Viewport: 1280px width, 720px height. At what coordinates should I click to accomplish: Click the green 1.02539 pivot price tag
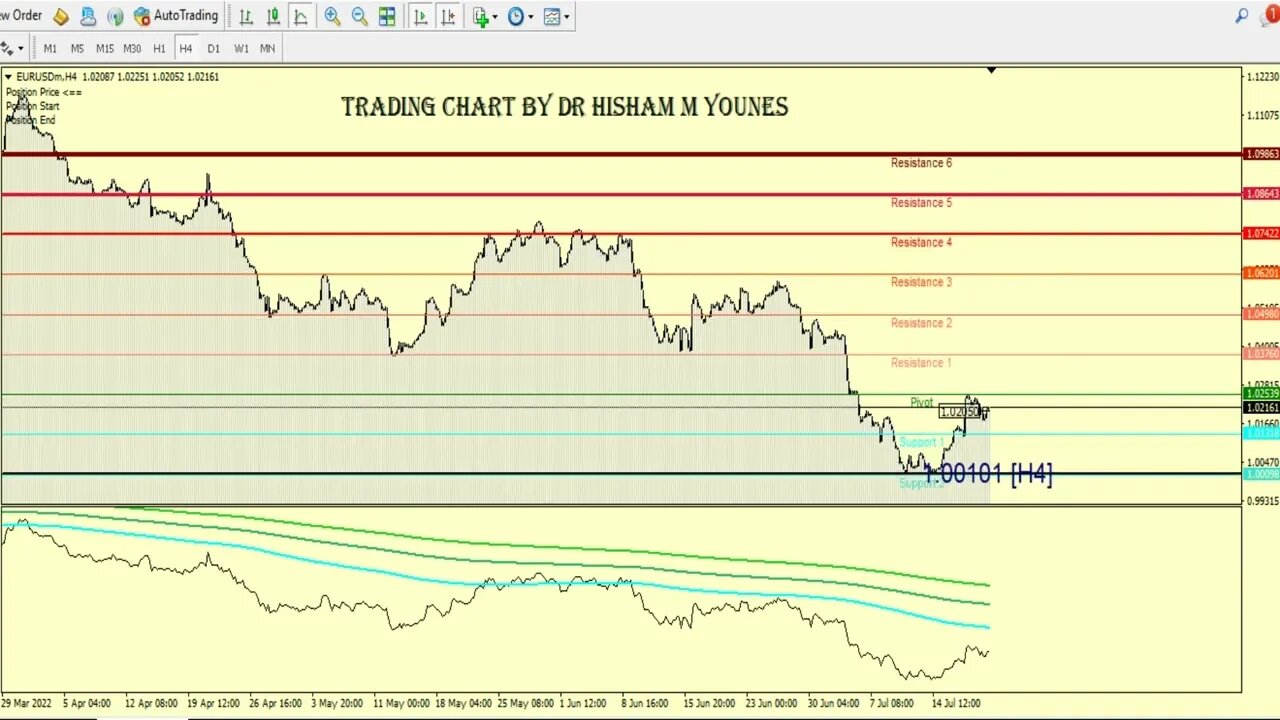point(1261,394)
